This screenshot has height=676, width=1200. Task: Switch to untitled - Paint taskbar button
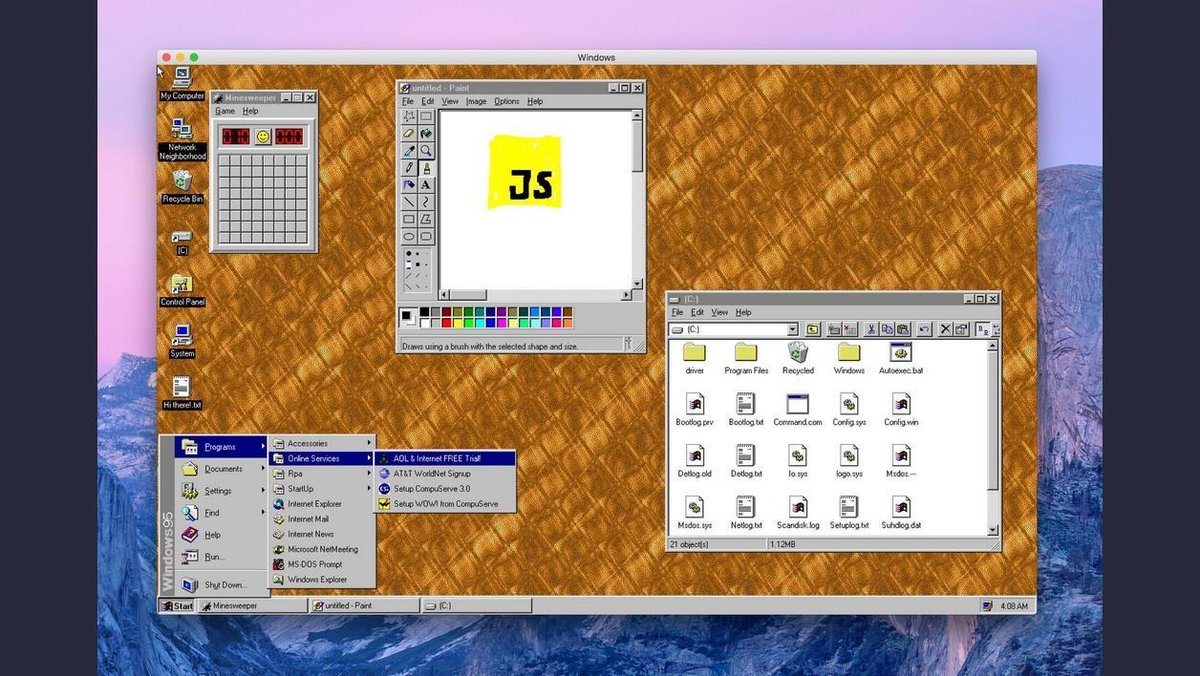point(364,606)
